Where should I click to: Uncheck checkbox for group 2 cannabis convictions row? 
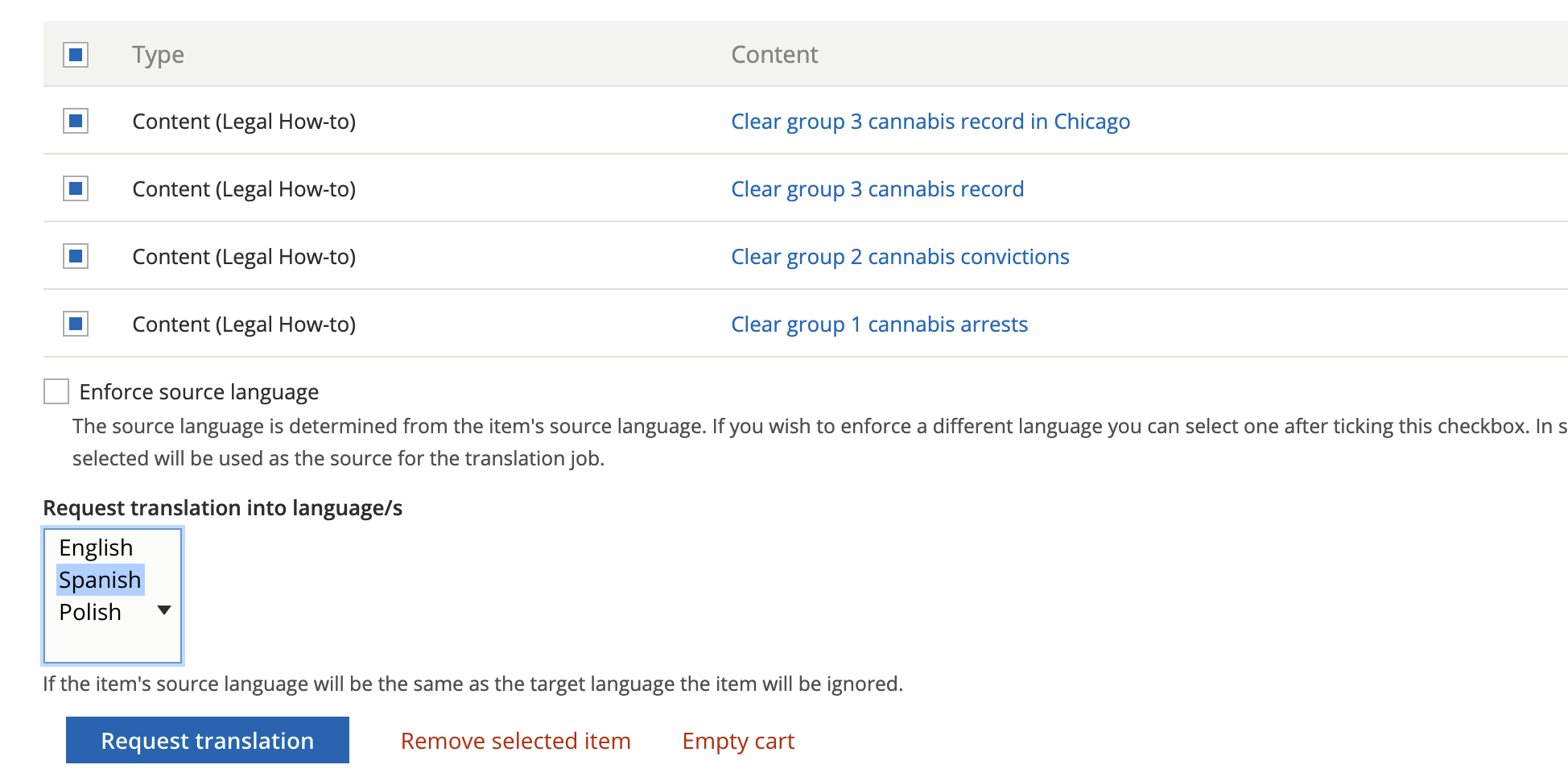(76, 257)
